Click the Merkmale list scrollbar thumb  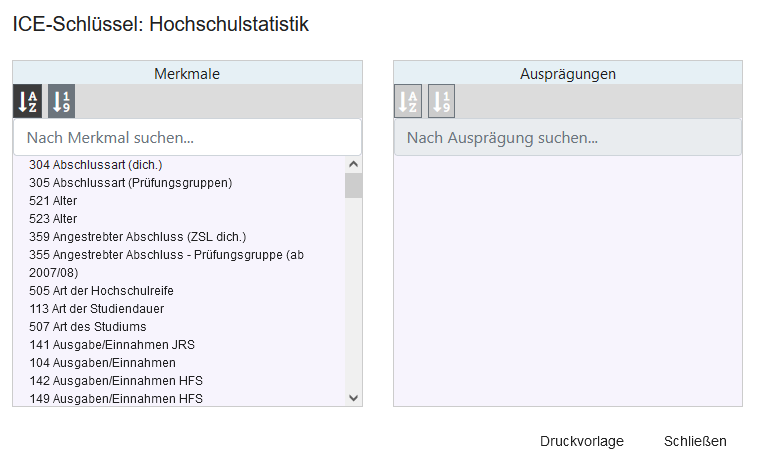point(353,185)
